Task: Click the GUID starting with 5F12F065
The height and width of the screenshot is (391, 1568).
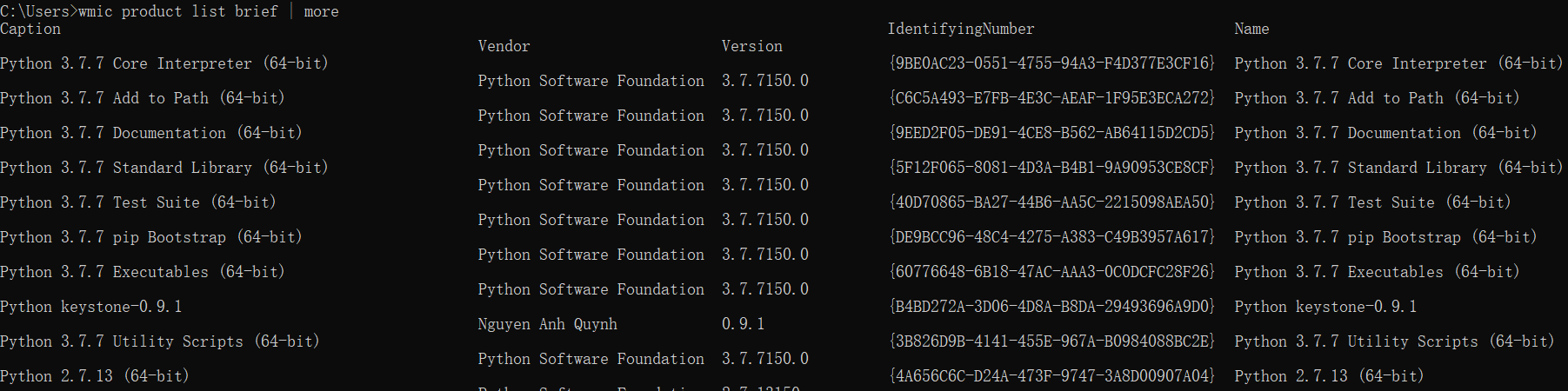Action: coord(1051,168)
